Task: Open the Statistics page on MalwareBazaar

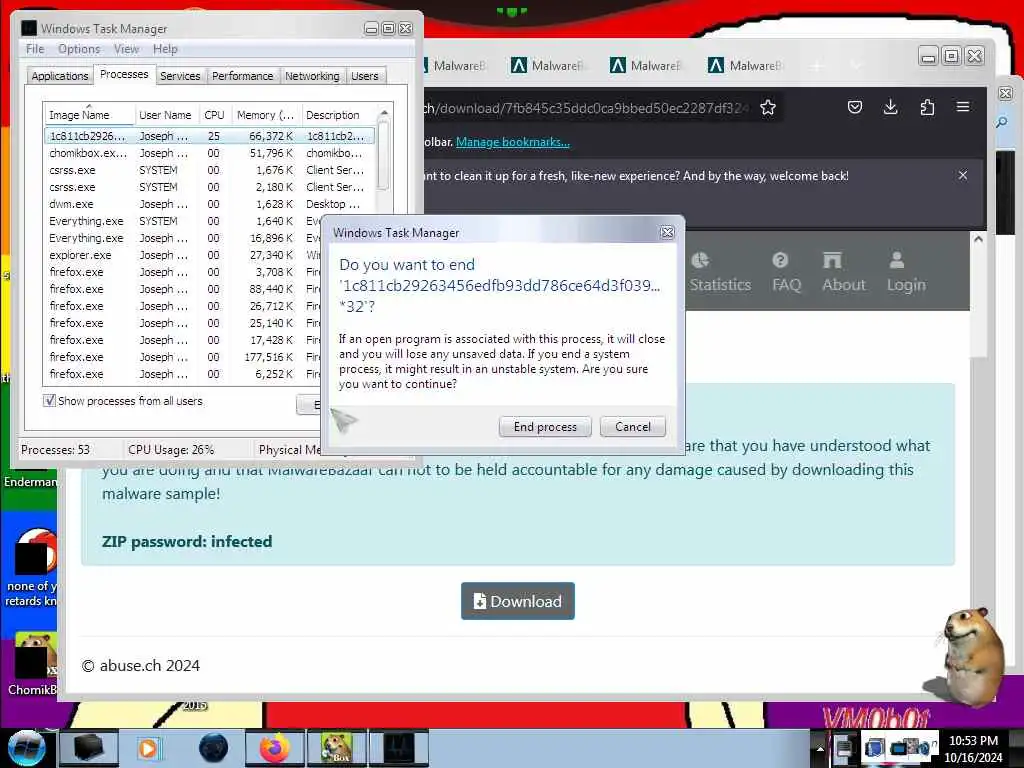Action: point(720,272)
